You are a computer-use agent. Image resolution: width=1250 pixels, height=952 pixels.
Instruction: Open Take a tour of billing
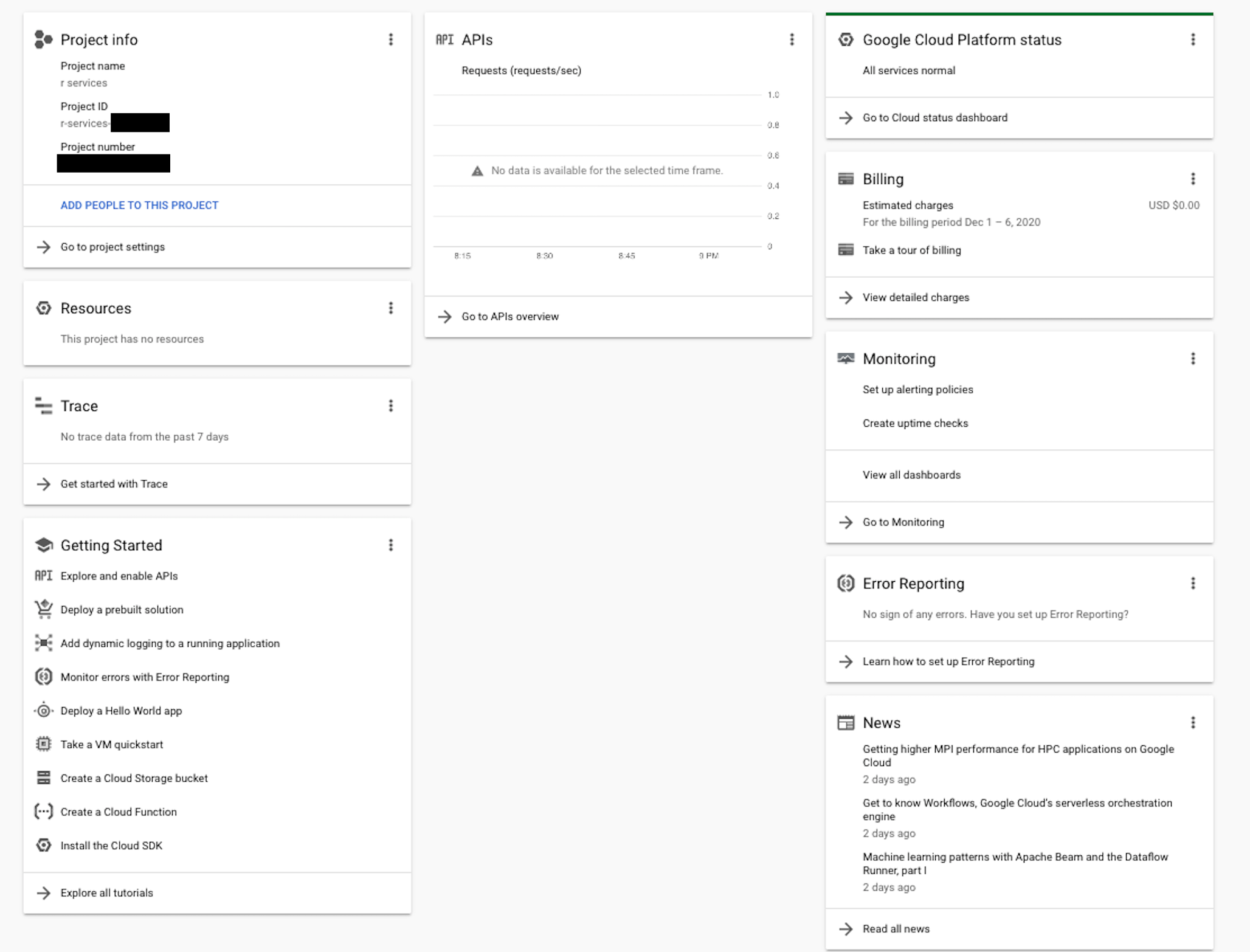912,250
